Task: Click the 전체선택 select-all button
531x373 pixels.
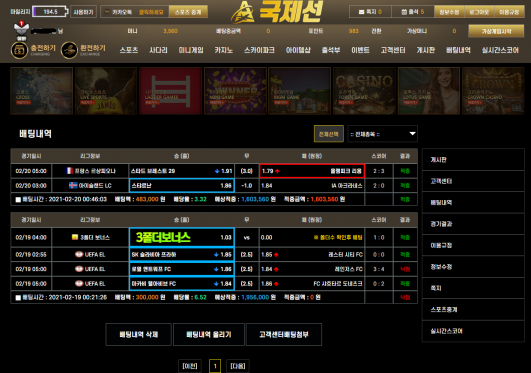Action: (x=328, y=134)
